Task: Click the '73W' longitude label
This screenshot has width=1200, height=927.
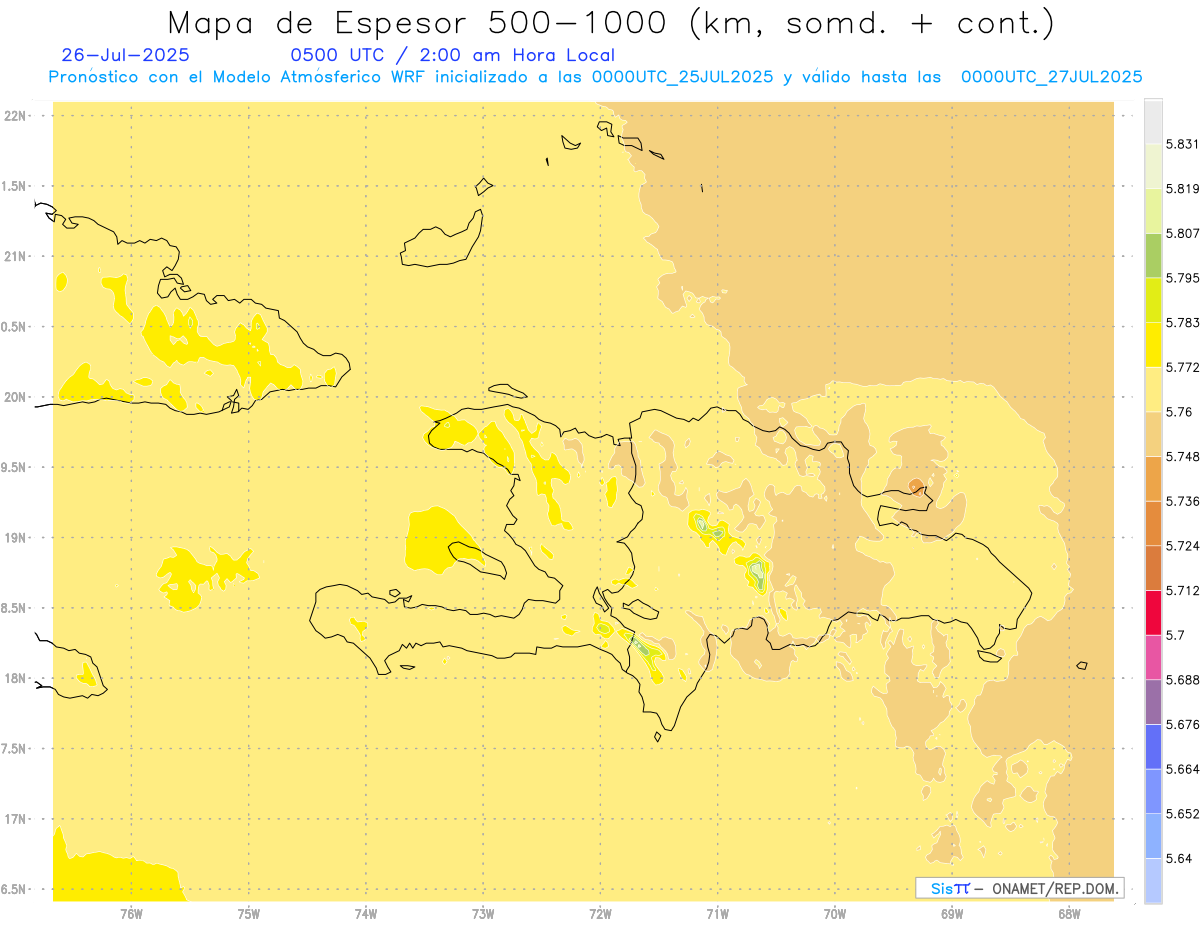Action: pyautogui.click(x=483, y=914)
